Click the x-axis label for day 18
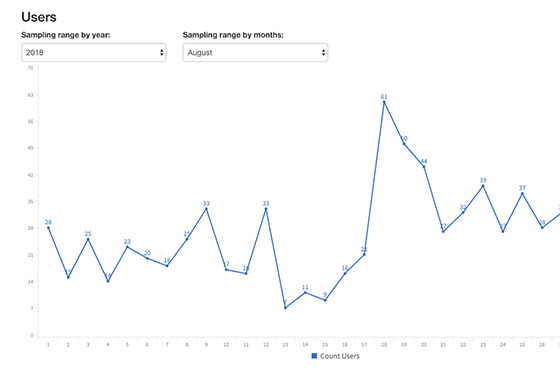Viewport: 560px width, 374px height. pos(384,345)
